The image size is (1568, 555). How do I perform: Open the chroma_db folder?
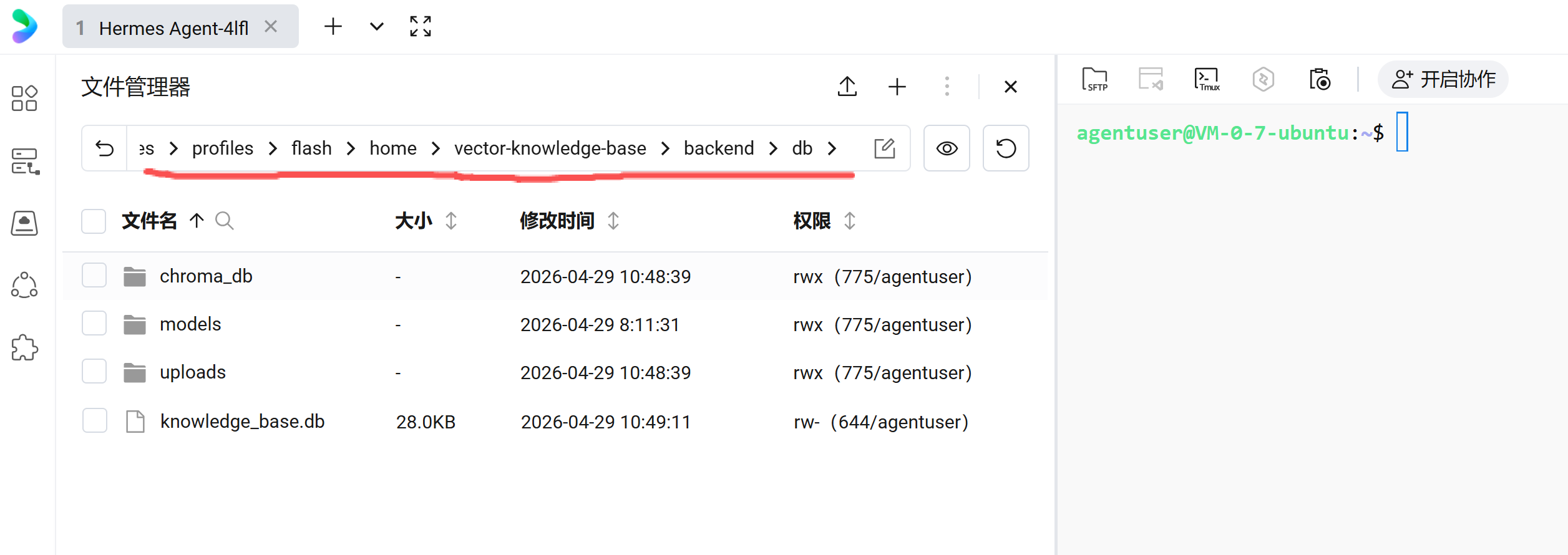[206, 276]
